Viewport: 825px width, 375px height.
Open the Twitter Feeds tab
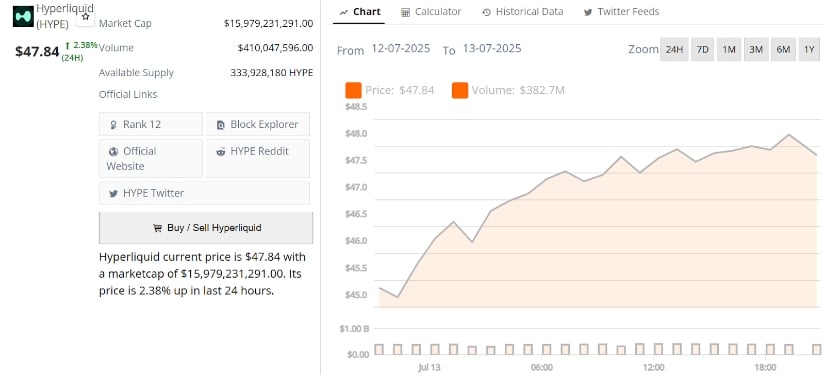[x=621, y=12]
